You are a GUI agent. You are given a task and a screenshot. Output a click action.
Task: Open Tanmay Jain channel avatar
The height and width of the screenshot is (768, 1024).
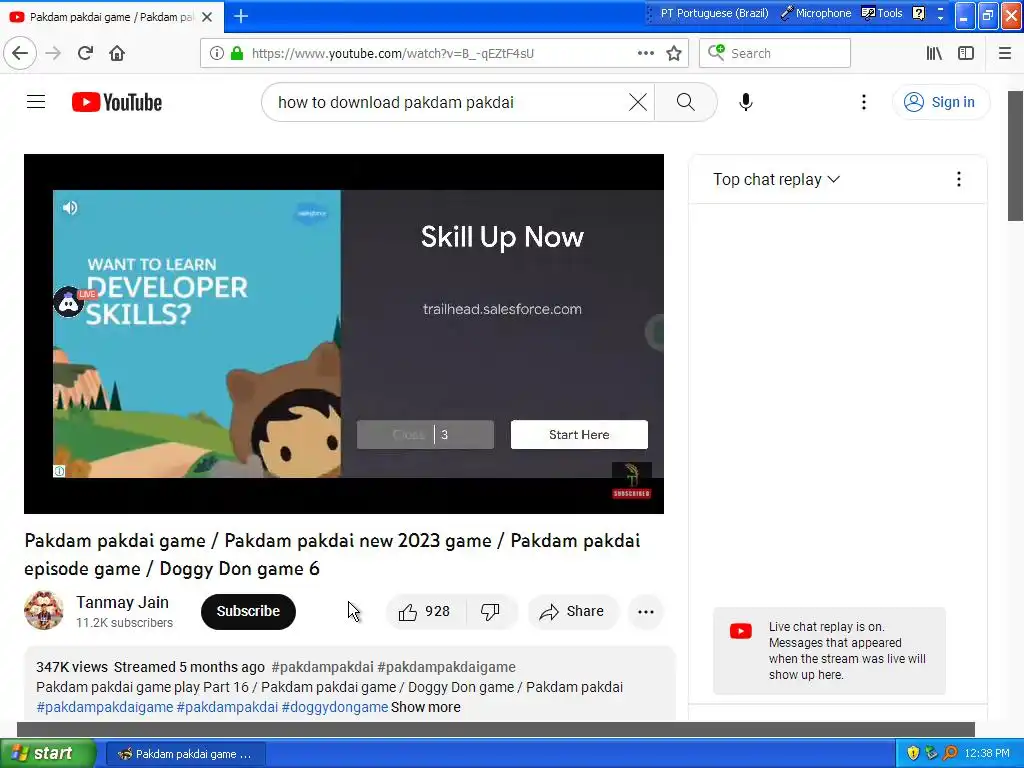click(x=44, y=611)
